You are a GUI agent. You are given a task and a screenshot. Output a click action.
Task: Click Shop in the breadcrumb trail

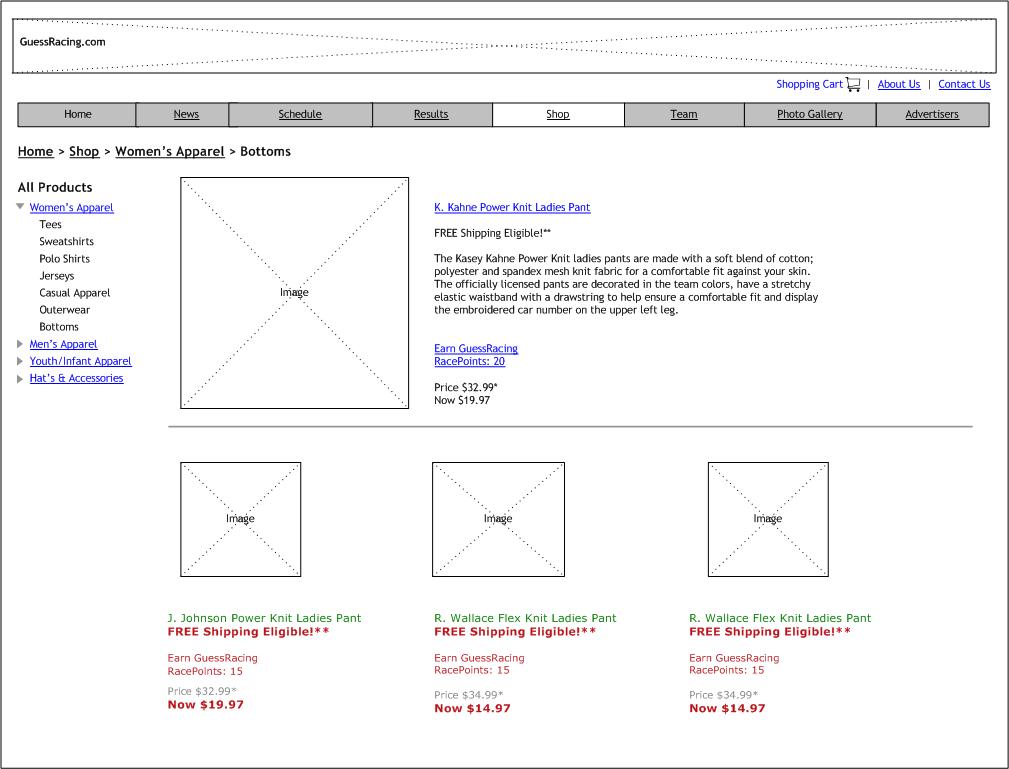(84, 152)
